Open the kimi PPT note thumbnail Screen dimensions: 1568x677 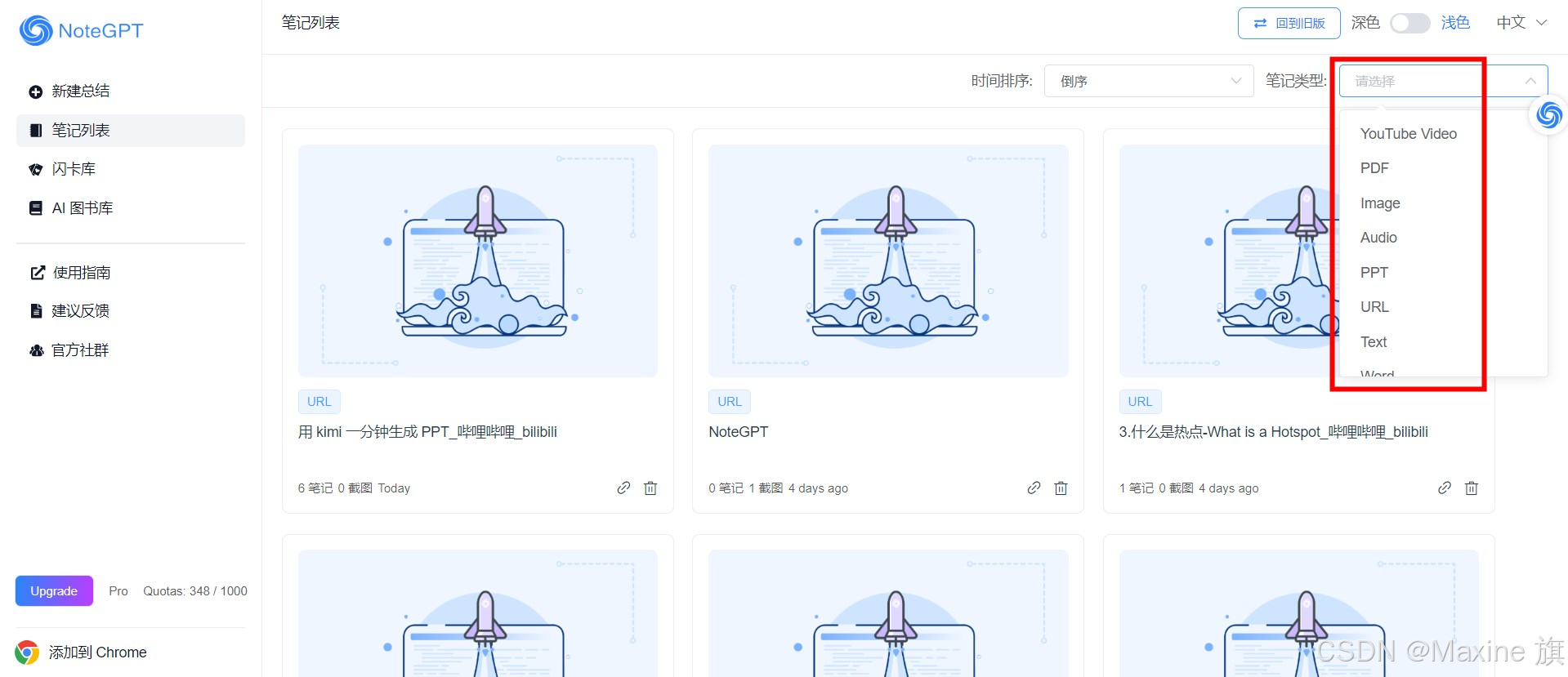tap(478, 261)
